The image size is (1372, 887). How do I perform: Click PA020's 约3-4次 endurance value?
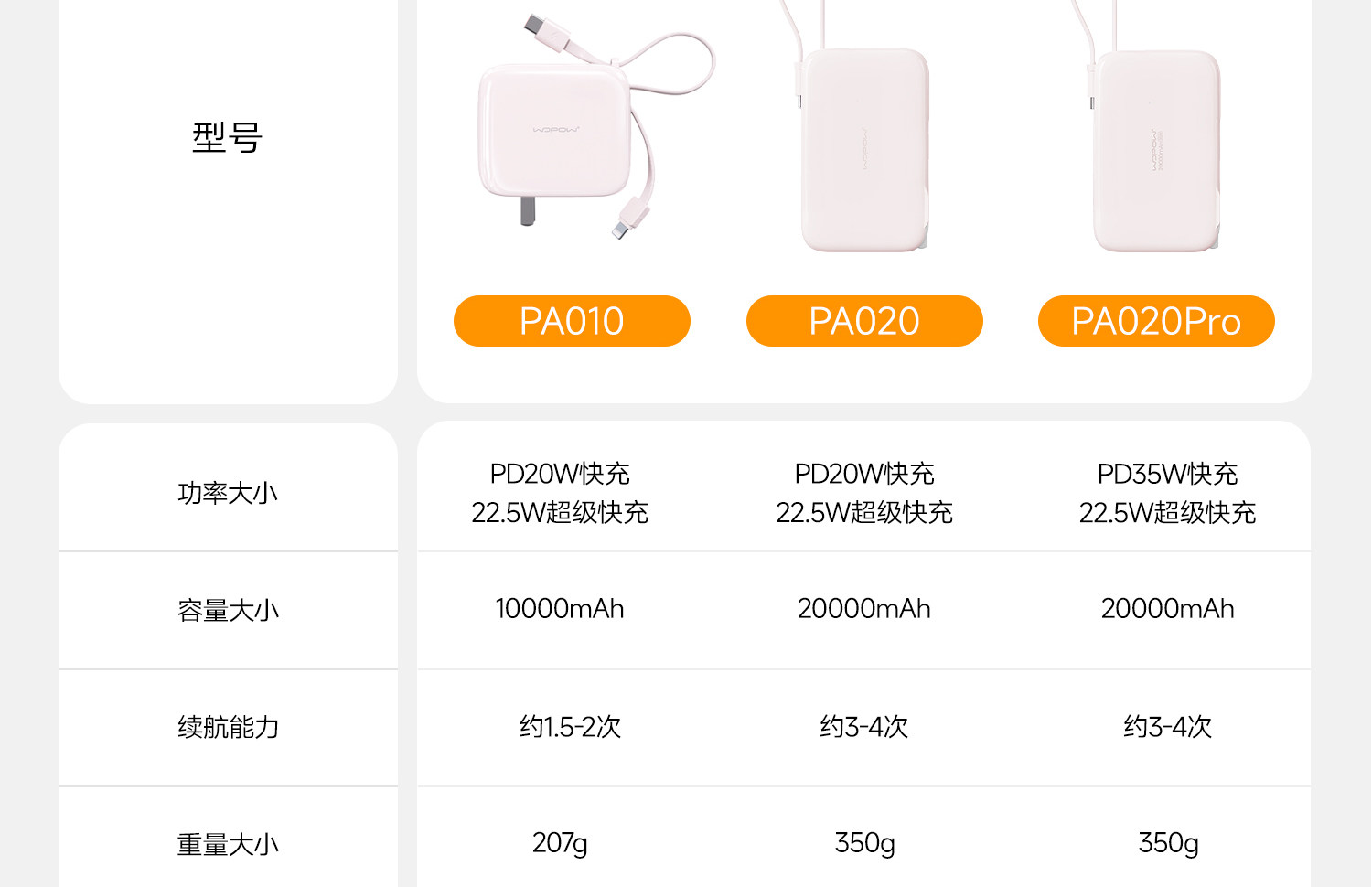[864, 727]
